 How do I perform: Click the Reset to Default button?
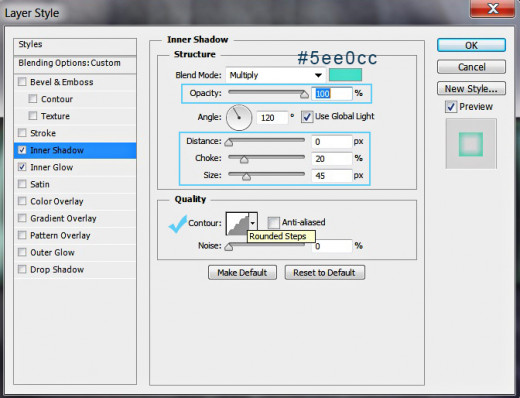[x=325, y=273]
